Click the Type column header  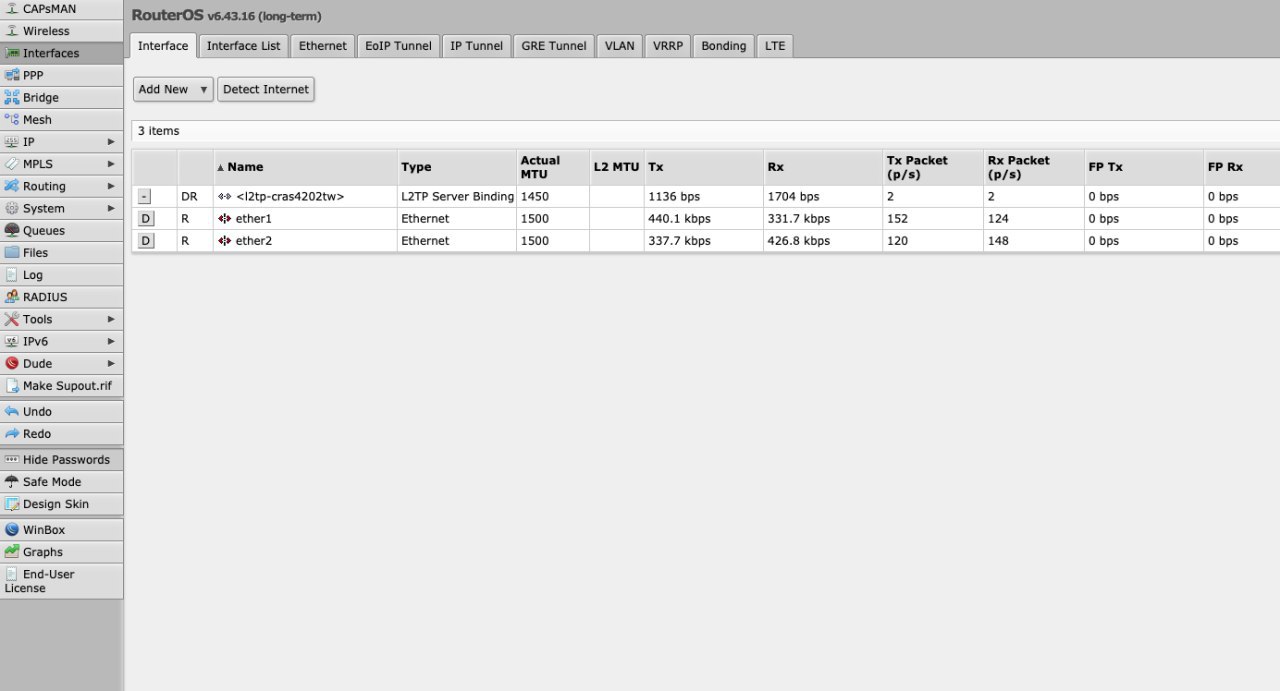click(x=457, y=167)
